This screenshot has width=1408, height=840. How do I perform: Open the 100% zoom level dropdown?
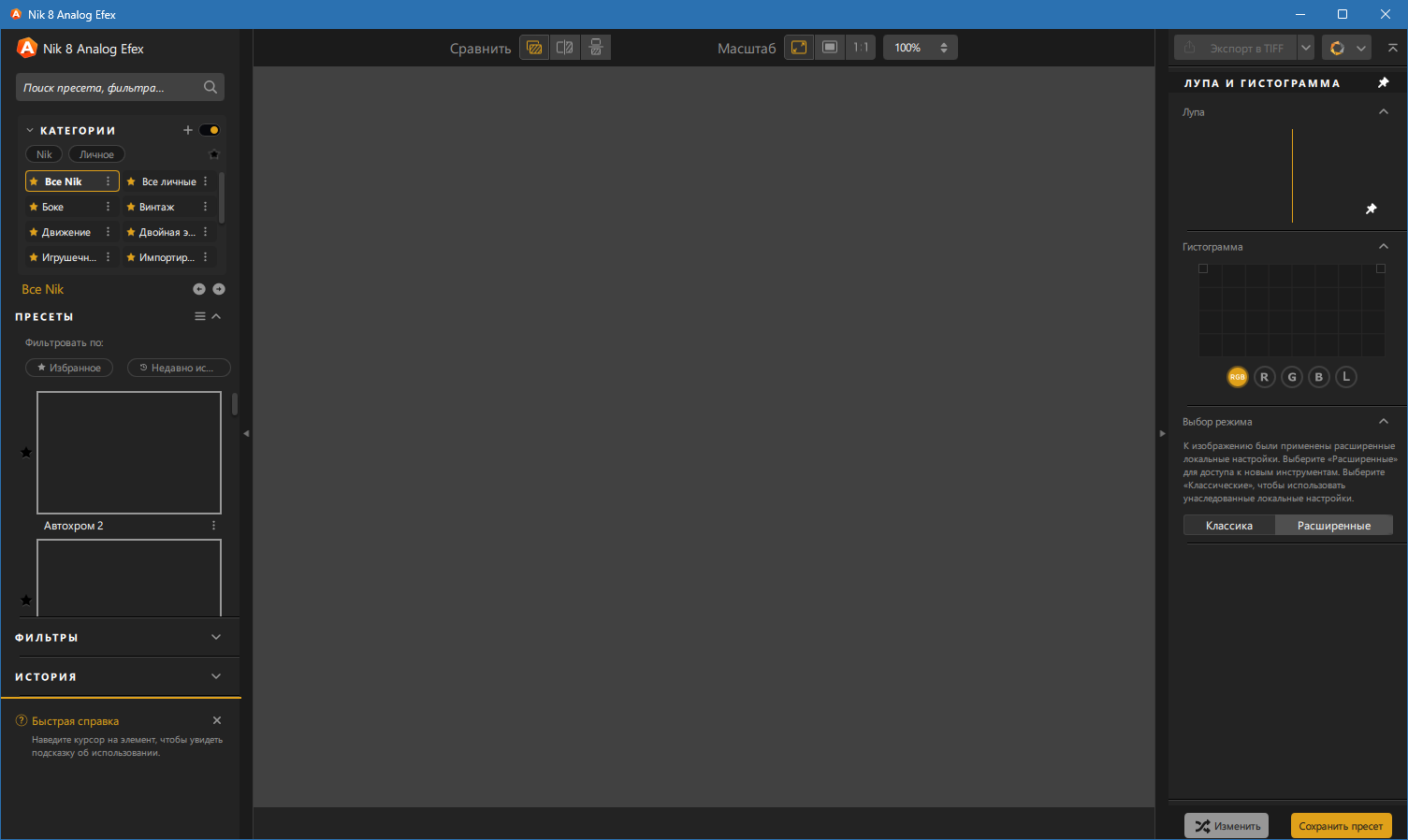click(921, 48)
